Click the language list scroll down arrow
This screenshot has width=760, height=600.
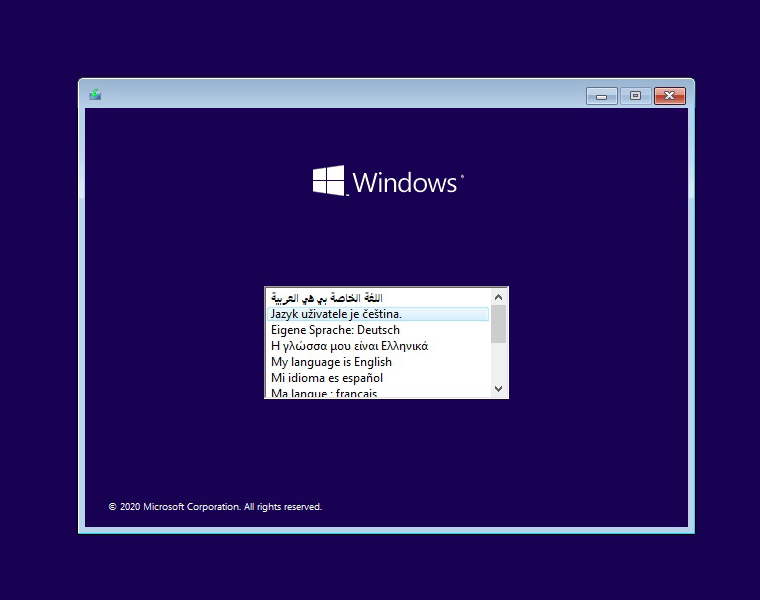point(499,389)
